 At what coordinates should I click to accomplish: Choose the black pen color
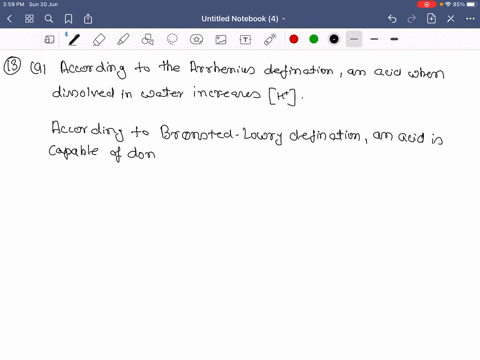pyautogui.click(x=334, y=39)
